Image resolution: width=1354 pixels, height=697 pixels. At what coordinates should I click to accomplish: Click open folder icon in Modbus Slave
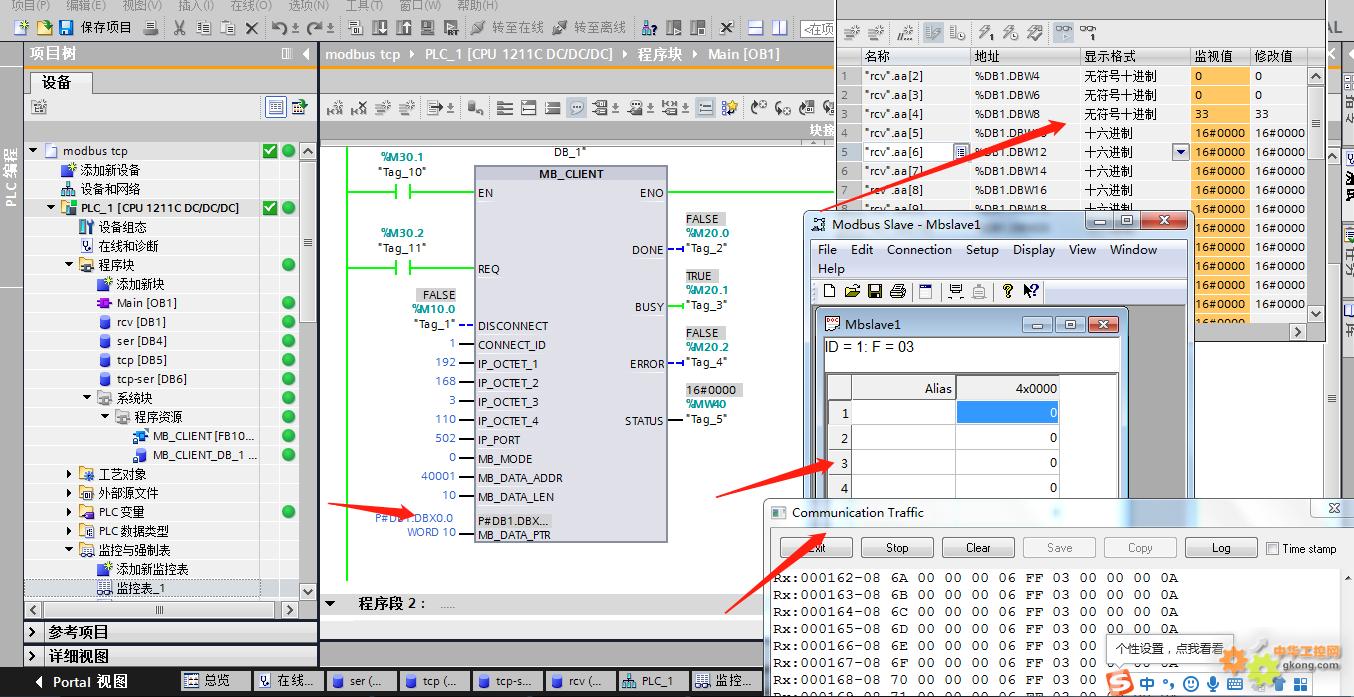pyautogui.click(x=852, y=291)
